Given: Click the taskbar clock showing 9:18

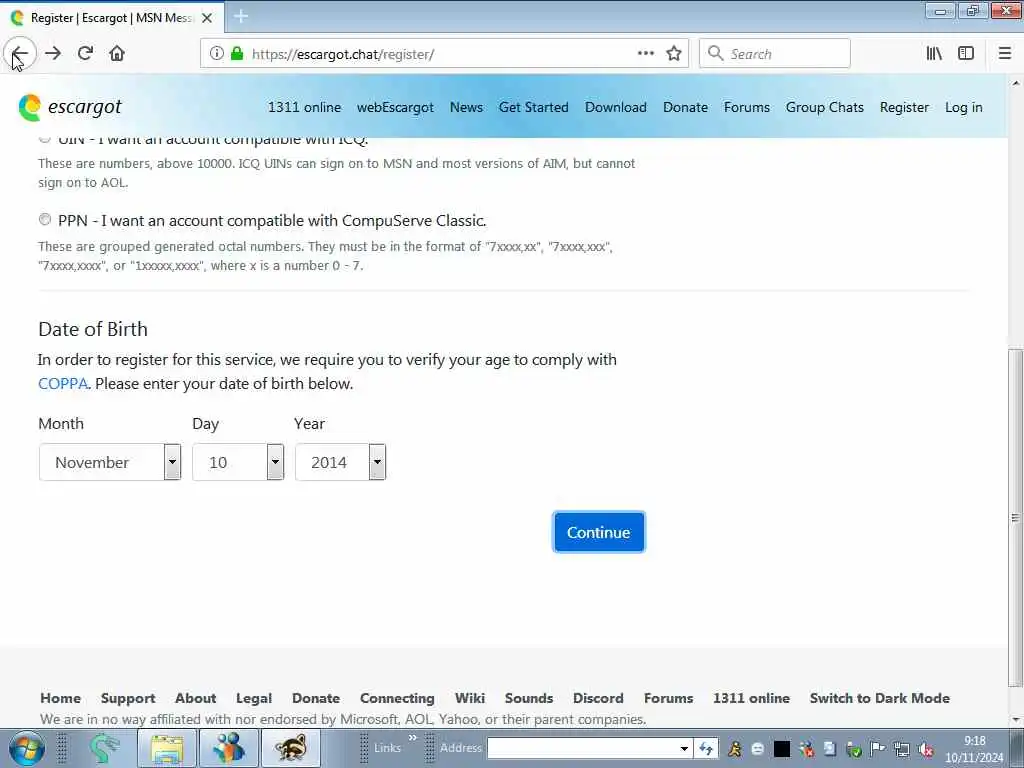Looking at the screenshot, I should tap(974, 741).
